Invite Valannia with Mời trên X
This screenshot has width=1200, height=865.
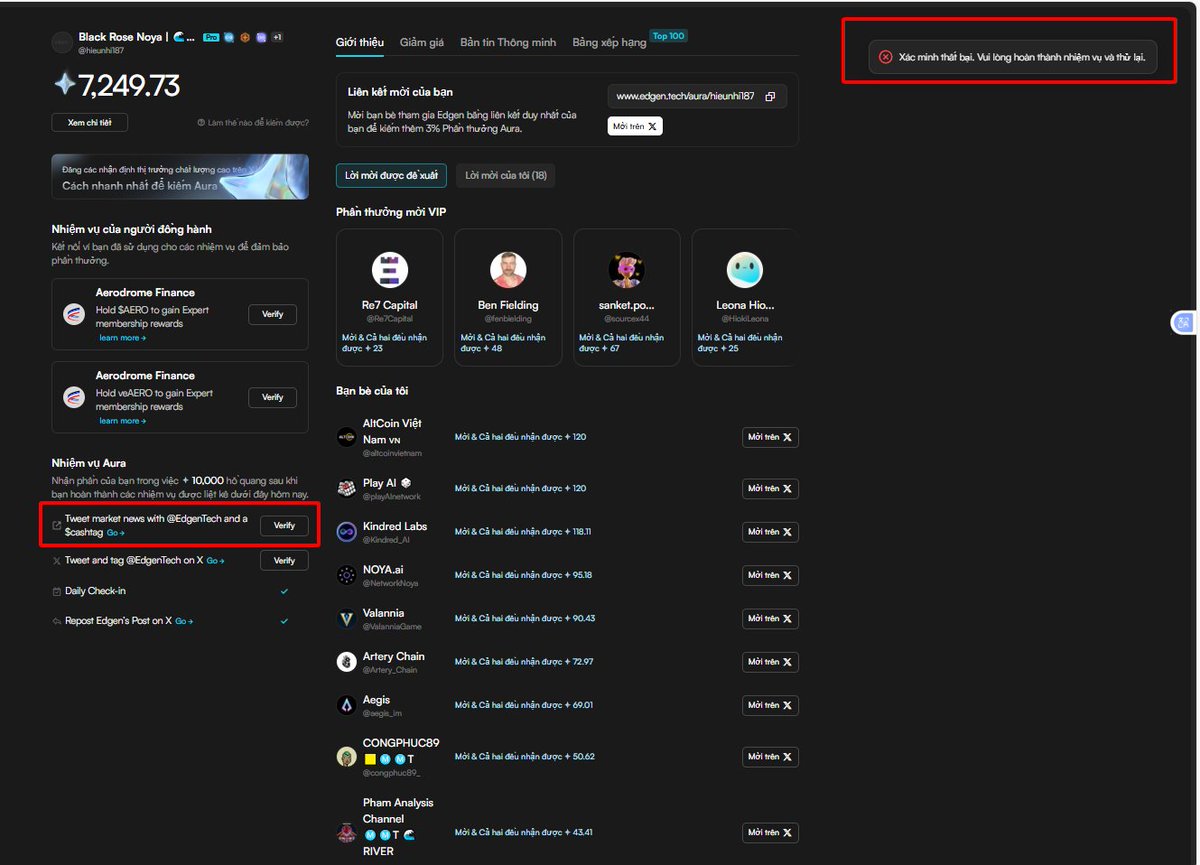pos(770,619)
